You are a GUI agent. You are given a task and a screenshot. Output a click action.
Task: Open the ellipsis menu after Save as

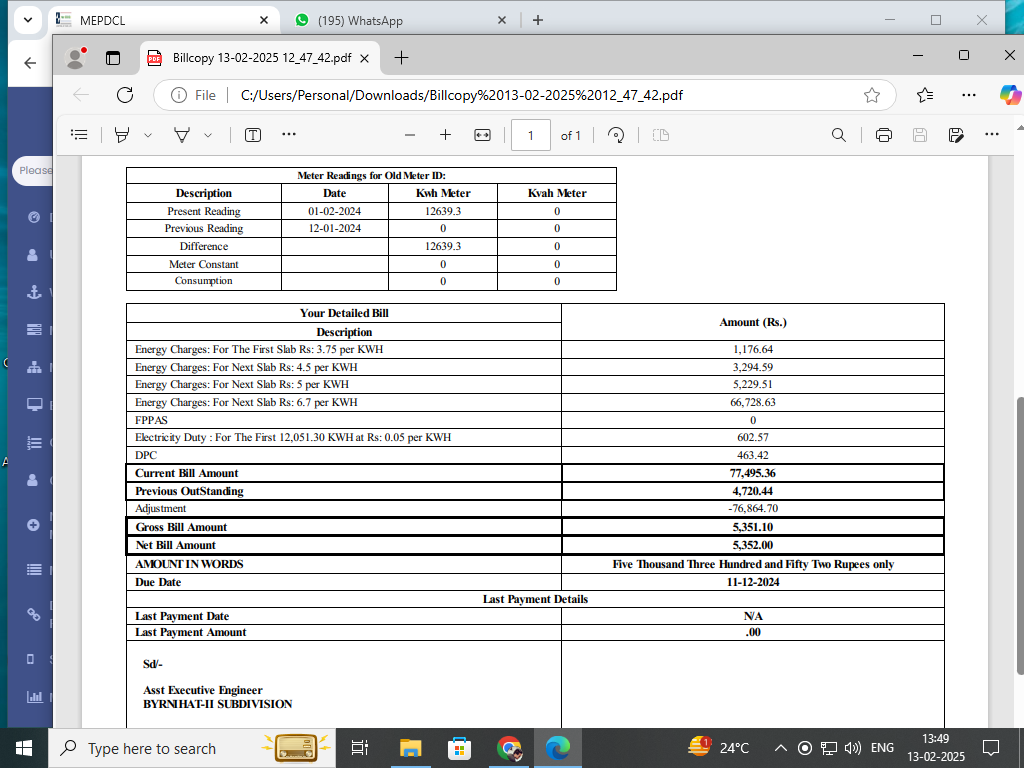(x=991, y=135)
